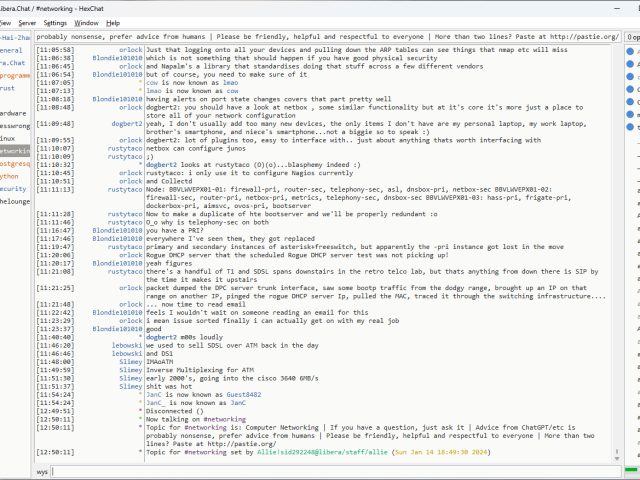Select the rust channel in the sidebar
640x480 pixels.
pyautogui.click(x=8, y=88)
